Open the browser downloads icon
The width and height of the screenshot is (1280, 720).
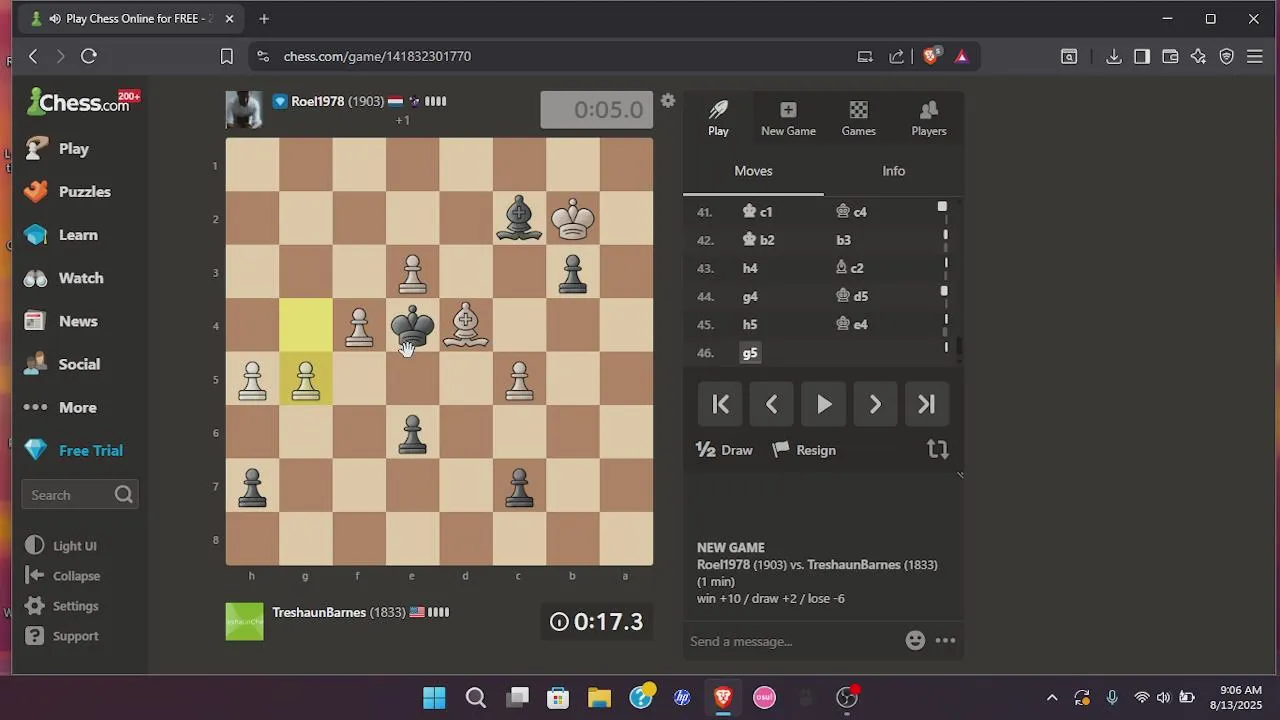(1113, 56)
